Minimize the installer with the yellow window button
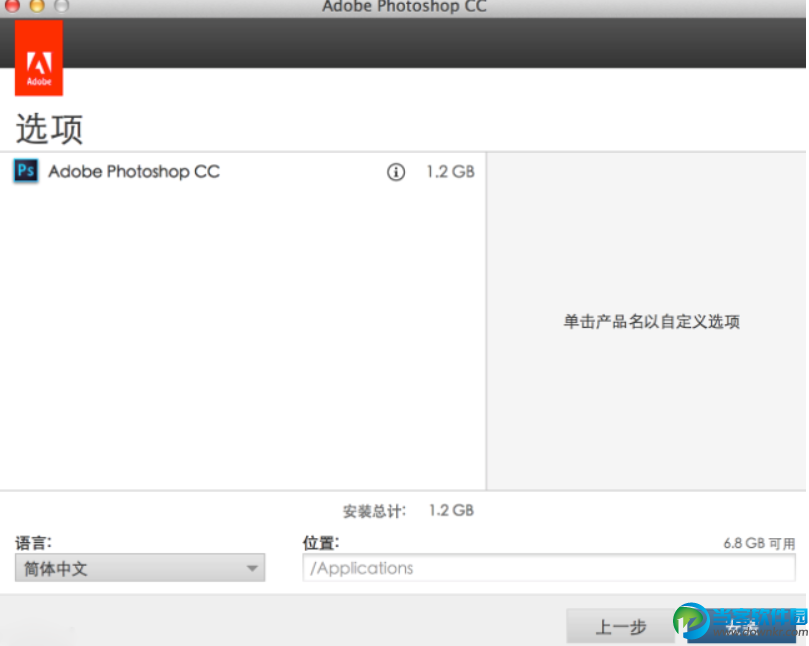Screen dimensions: 809x646 pyautogui.click(x=37, y=5)
